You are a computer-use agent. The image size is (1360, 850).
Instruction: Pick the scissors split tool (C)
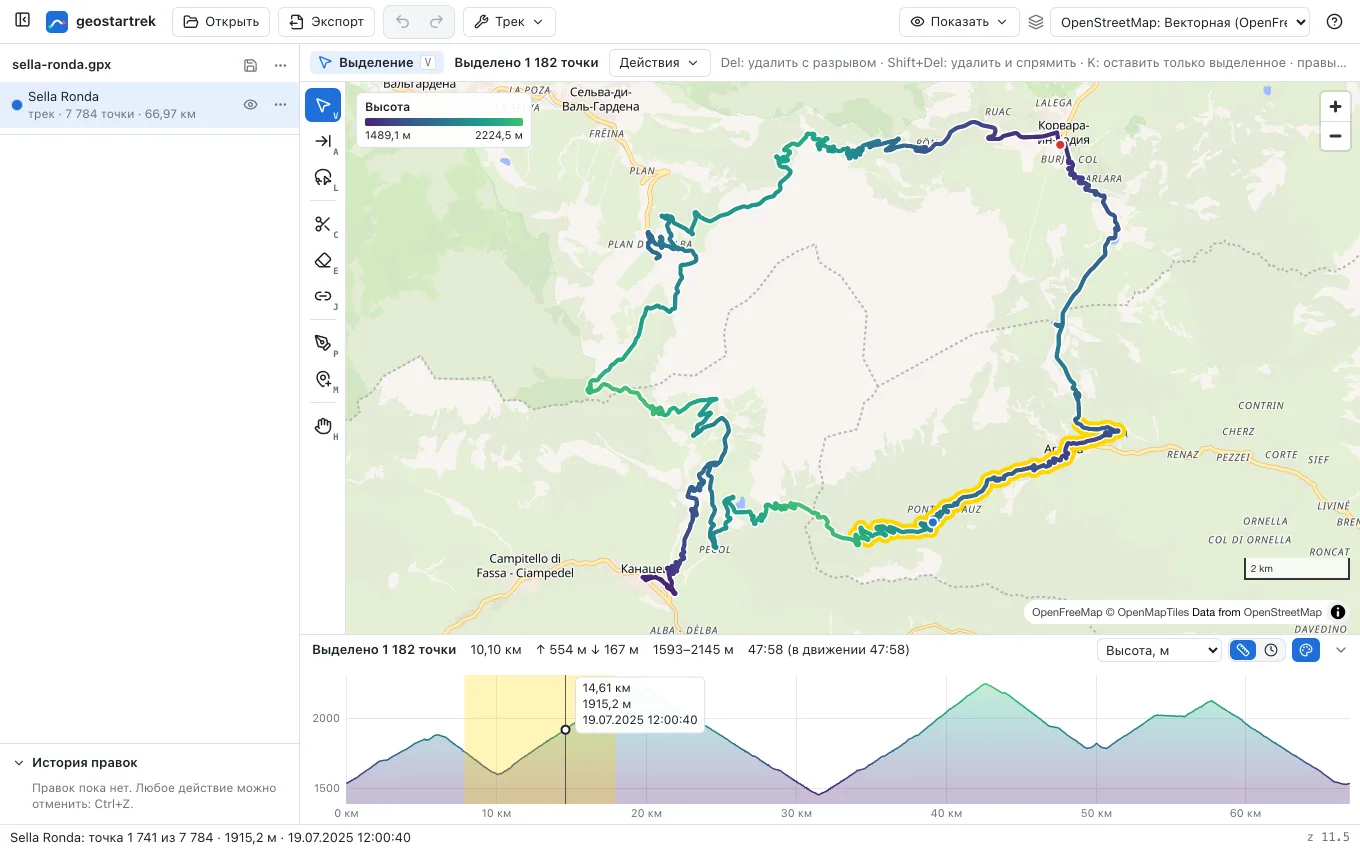[x=323, y=224]
